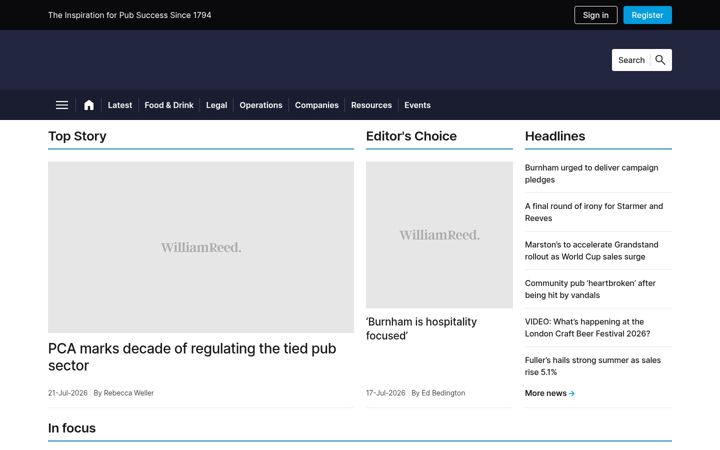Image resolution: width=720 pixels, height=450 pixels.
Task: Open ''Burnham is hospitality focused'' article
Action: pos(422,328)
